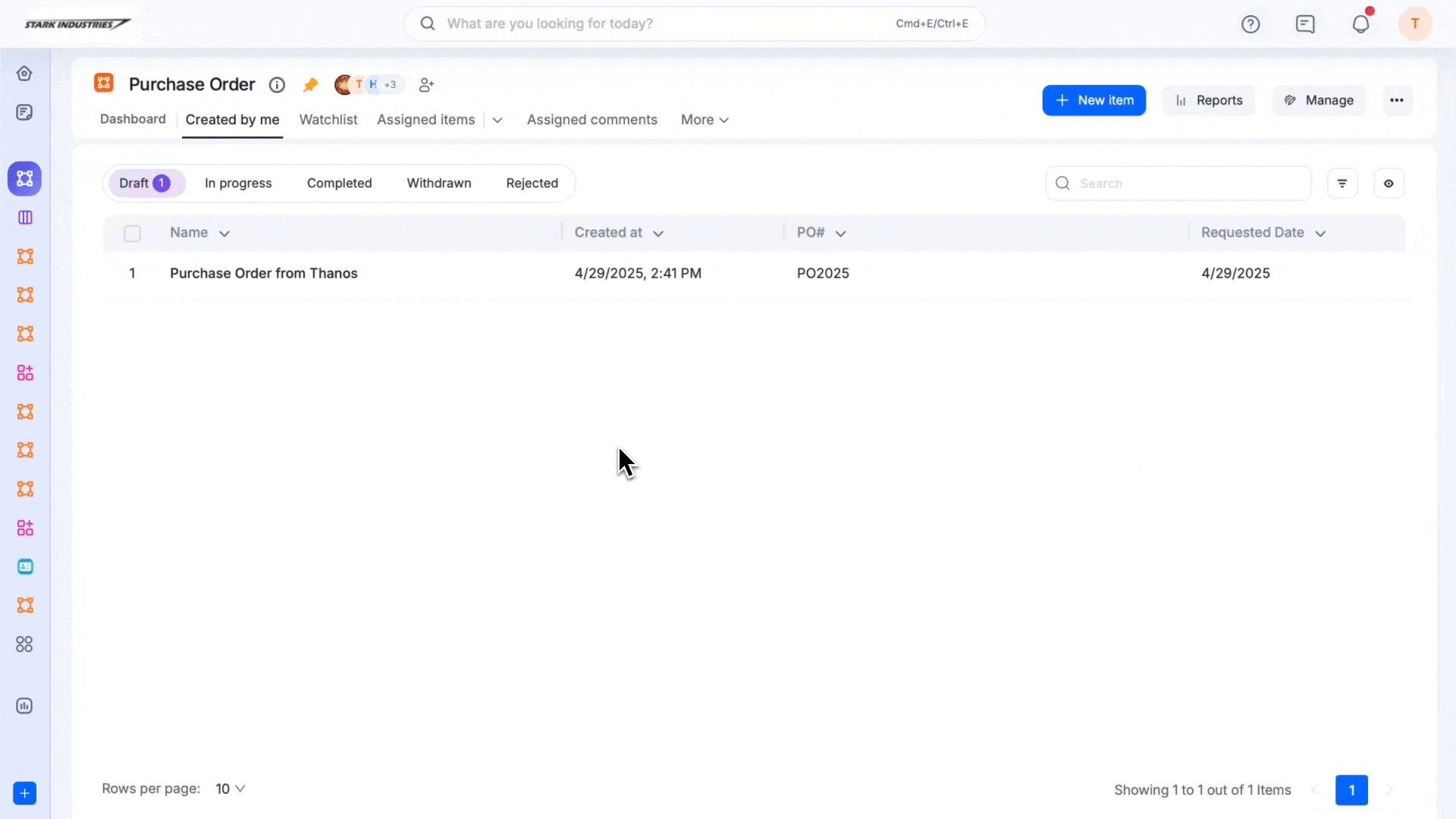Show Withdrawn items

click(x=439, y=184)
